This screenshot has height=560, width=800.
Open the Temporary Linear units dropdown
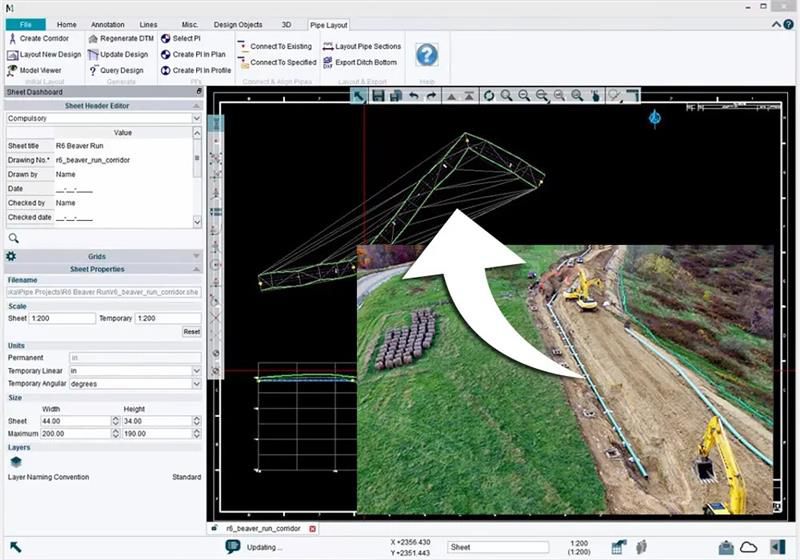pyautogui.click(x=196, y=370)
